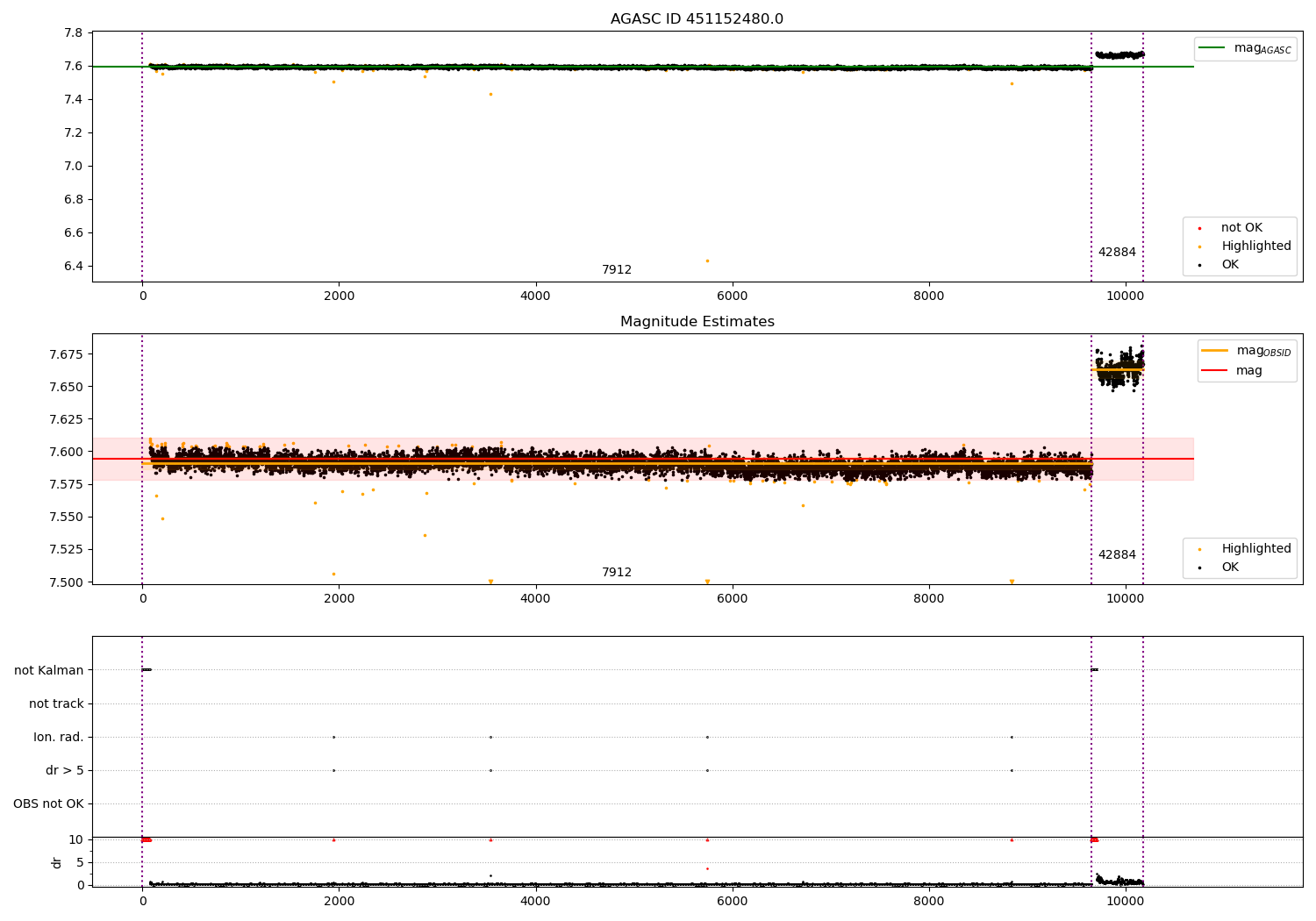Click the '7.2' y-axis tick label

click(75, 133)
